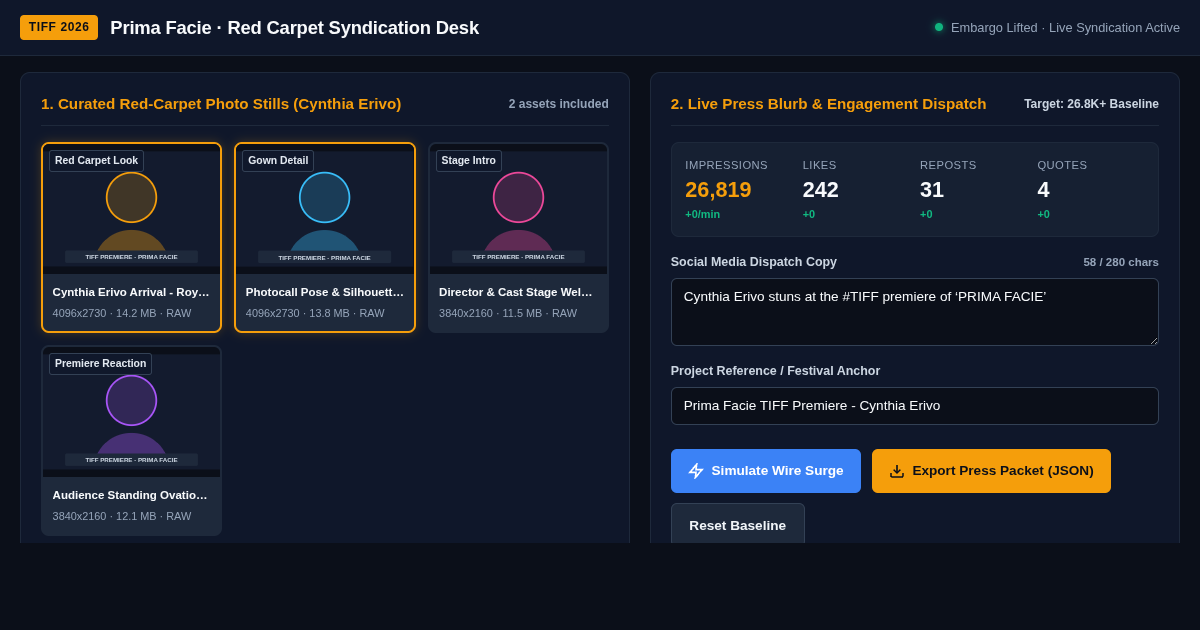Click the pink avatar in Stage Intro
Screen dimensions: 1200x630
(x=518, y=197)
